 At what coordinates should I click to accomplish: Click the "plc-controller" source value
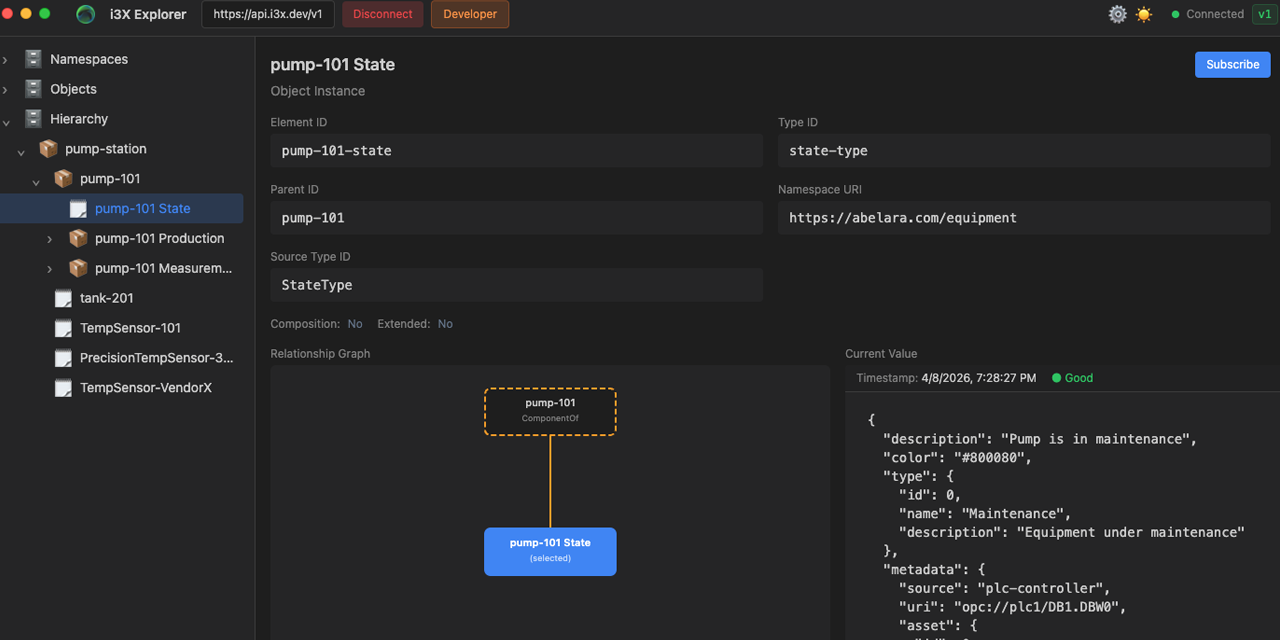(x=1040, y=588)
